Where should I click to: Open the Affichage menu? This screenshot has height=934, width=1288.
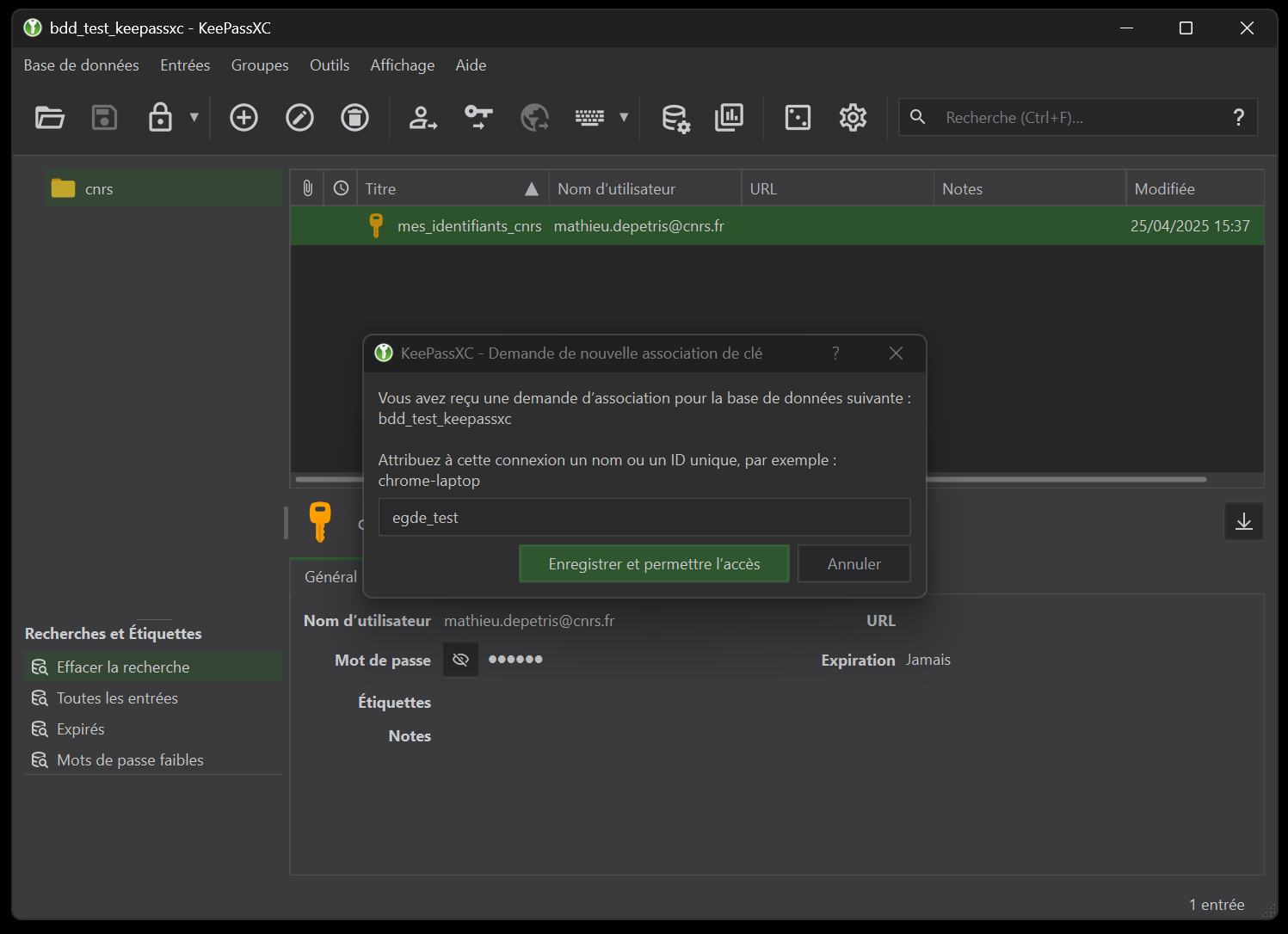tap(402, 65)
